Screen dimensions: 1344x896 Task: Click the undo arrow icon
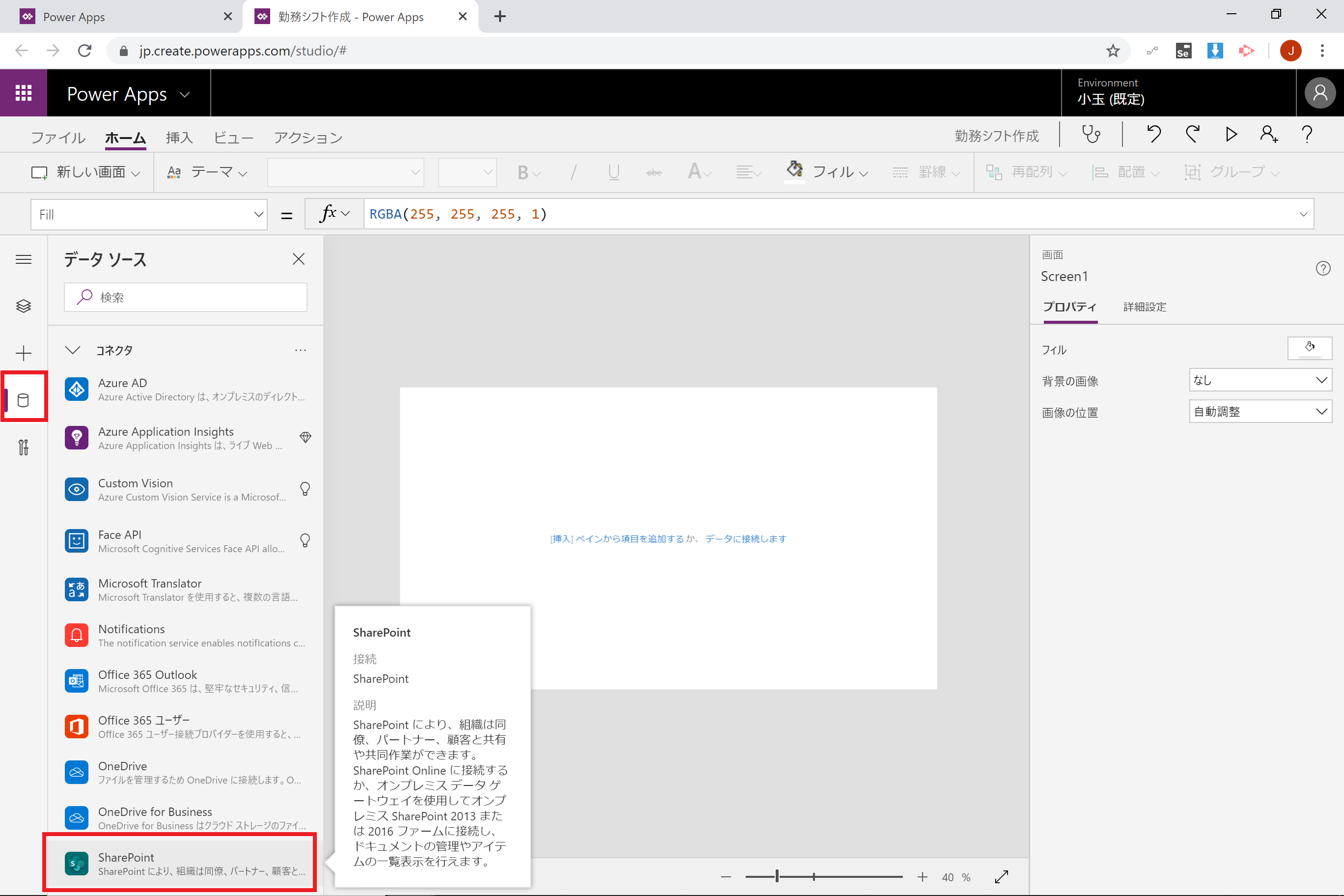tap(1154, 135)
